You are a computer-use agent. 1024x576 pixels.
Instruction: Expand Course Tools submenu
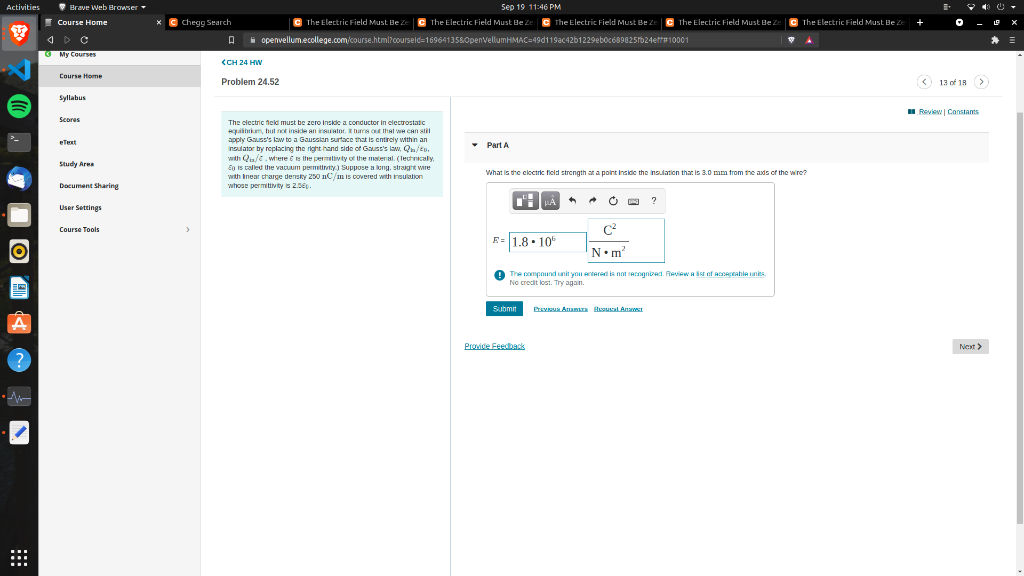(x=187, y=229)
